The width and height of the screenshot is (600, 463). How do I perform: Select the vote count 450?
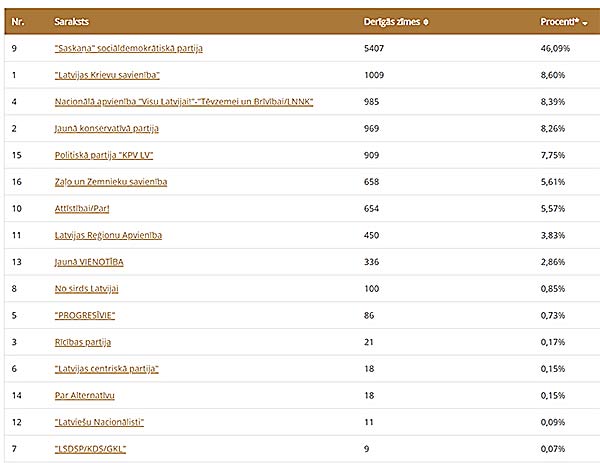pyautogui.click(x=371, y=235)
